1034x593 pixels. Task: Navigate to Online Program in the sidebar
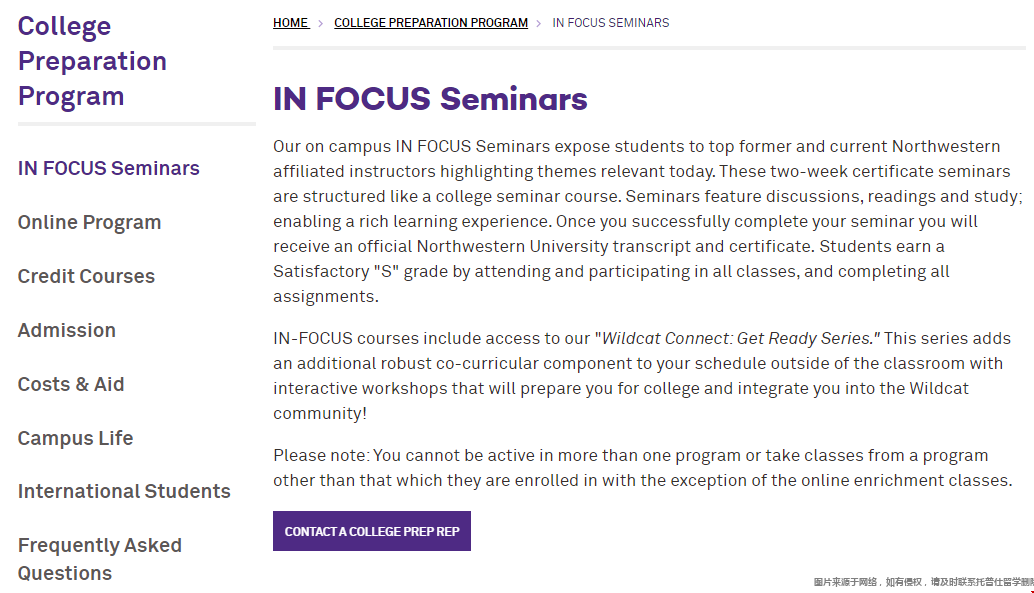(90, 222)
